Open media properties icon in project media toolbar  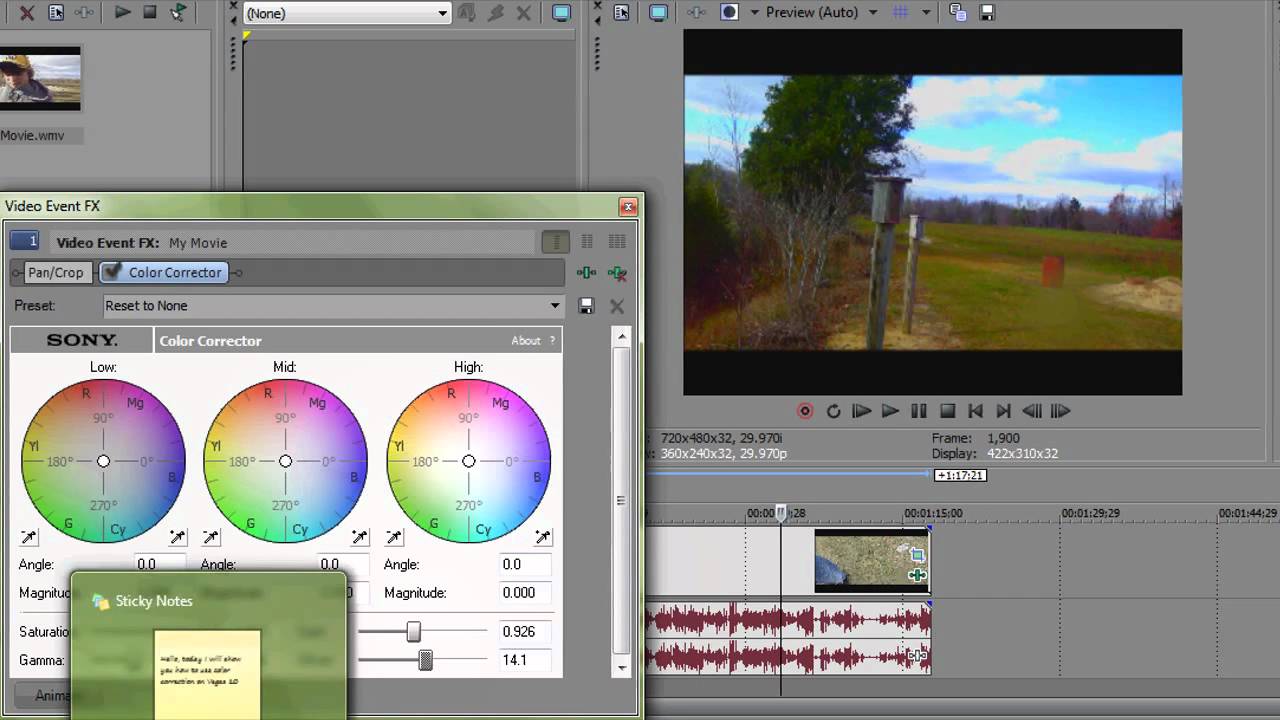pyautogui.click(x=57, y=13)
